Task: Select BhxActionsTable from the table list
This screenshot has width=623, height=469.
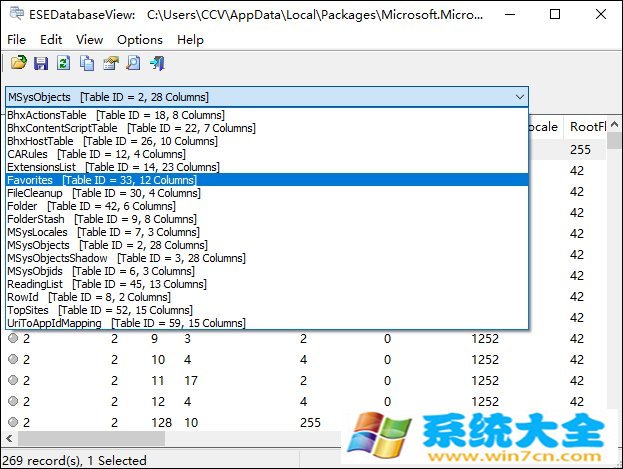Action: click(267, 115)
